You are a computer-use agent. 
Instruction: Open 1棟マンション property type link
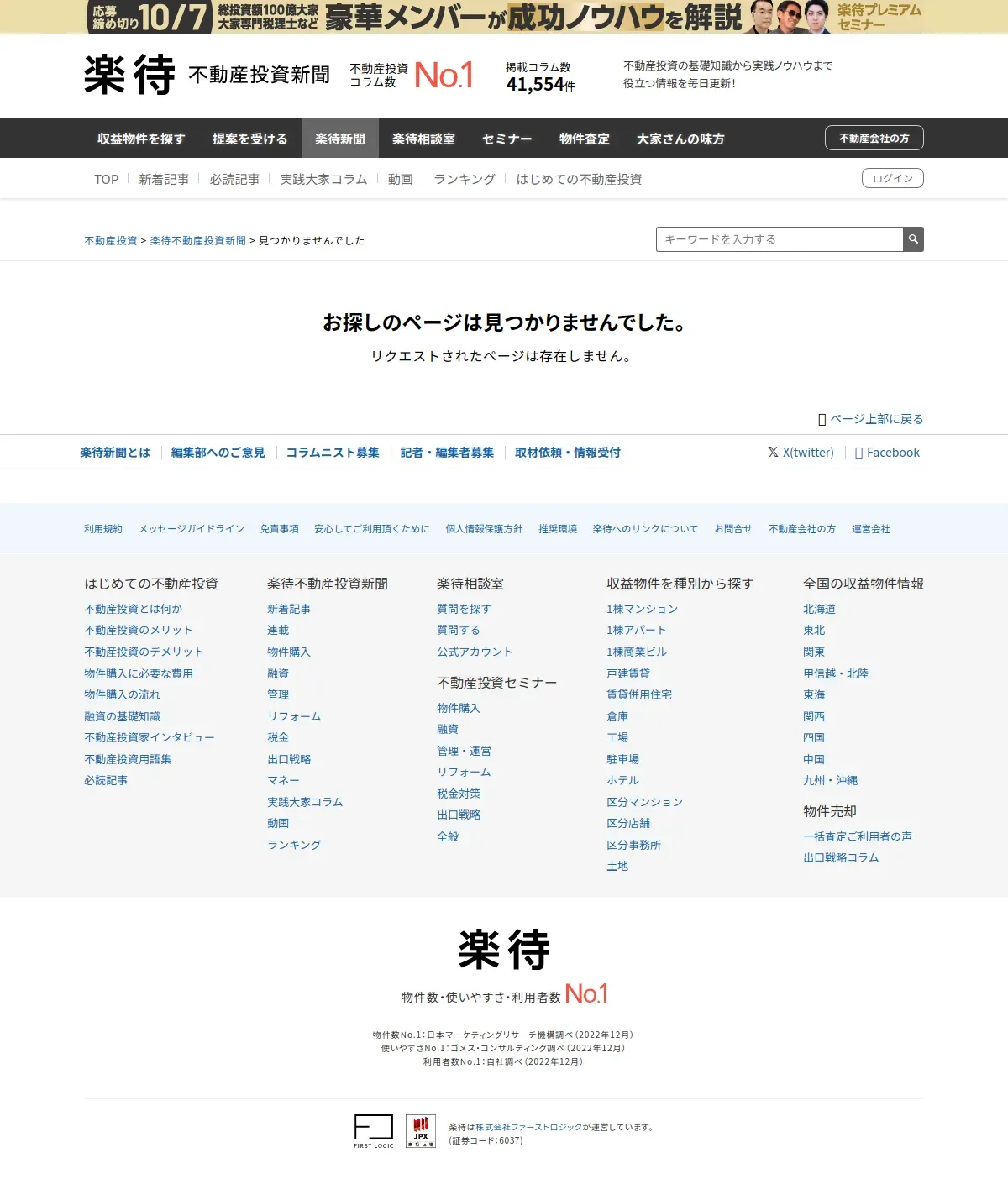tap(642, 609)
